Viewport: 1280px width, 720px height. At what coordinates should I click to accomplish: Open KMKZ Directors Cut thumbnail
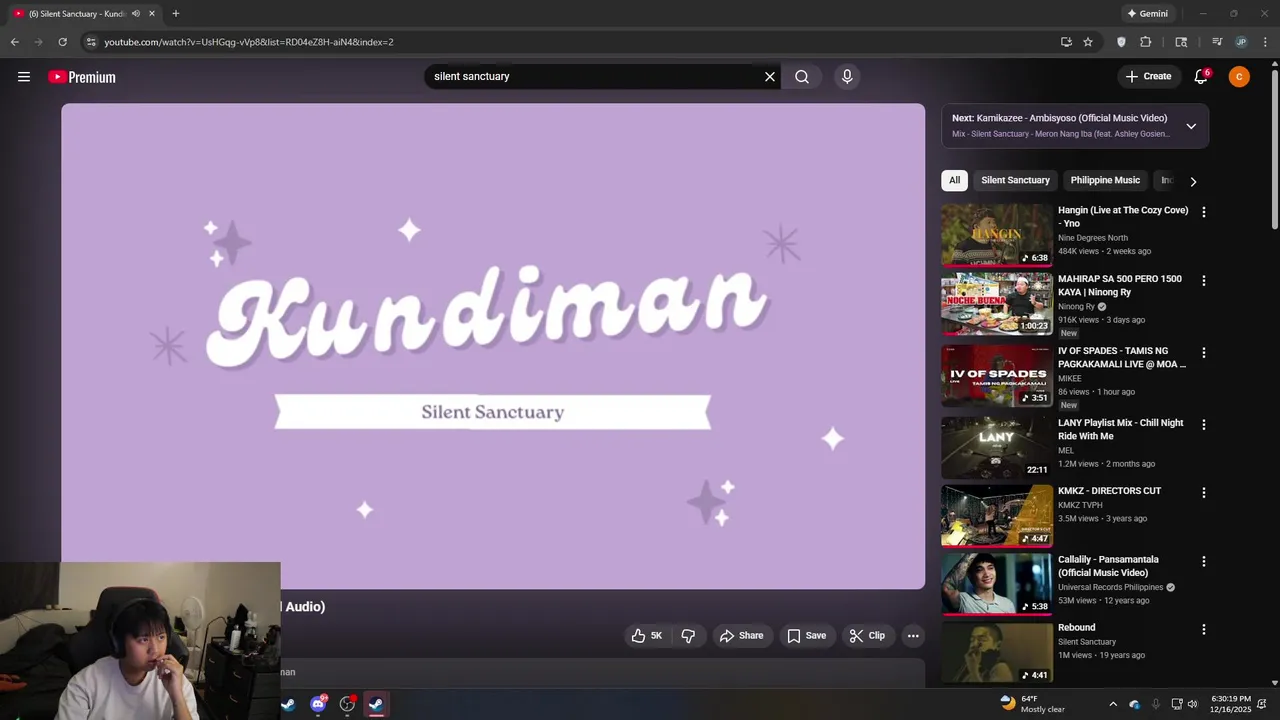[x=997, y=516]
